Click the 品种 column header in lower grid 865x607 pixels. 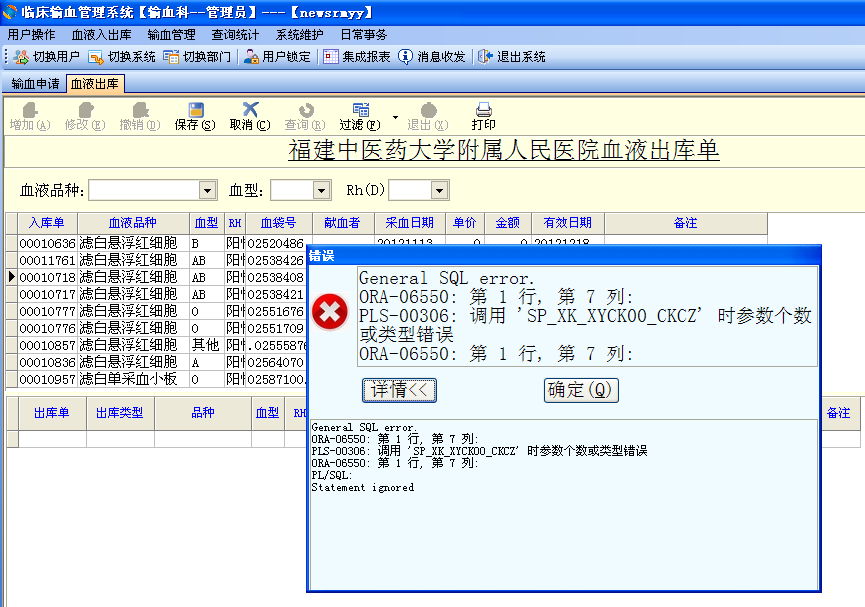[x=202, y=413]
